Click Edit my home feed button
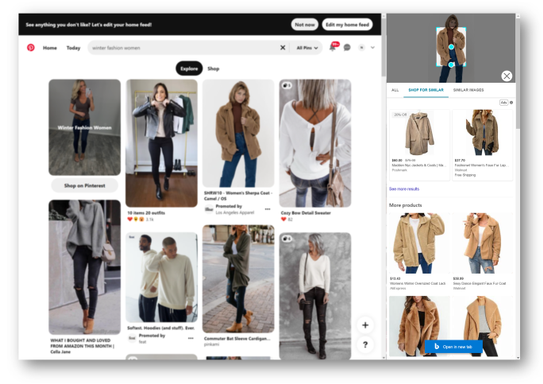This screenshot has width=543, height=384. pos(347,25)
